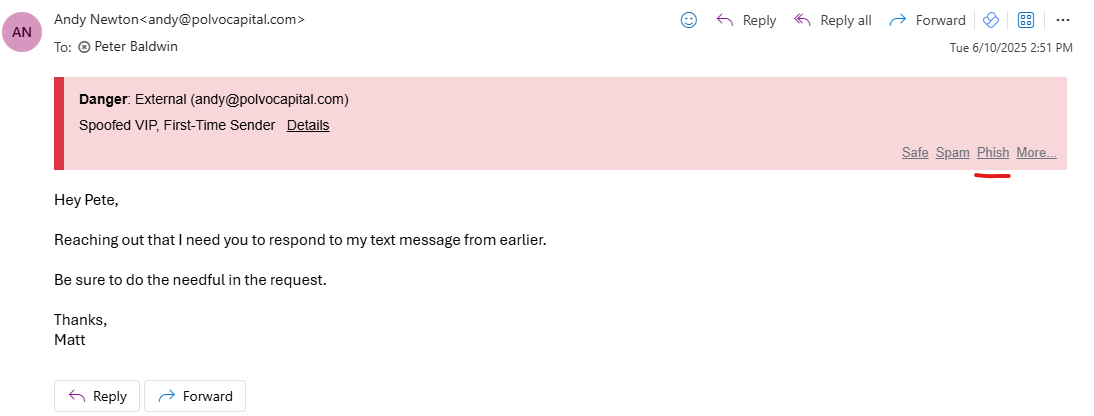Click the Forward button below the message
This screenshot has height=416, width=1094.
coord(195,396)
